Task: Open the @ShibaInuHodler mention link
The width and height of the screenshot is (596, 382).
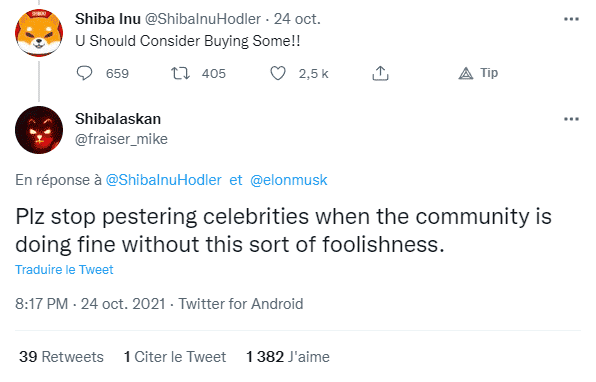Action: (163, 180)
